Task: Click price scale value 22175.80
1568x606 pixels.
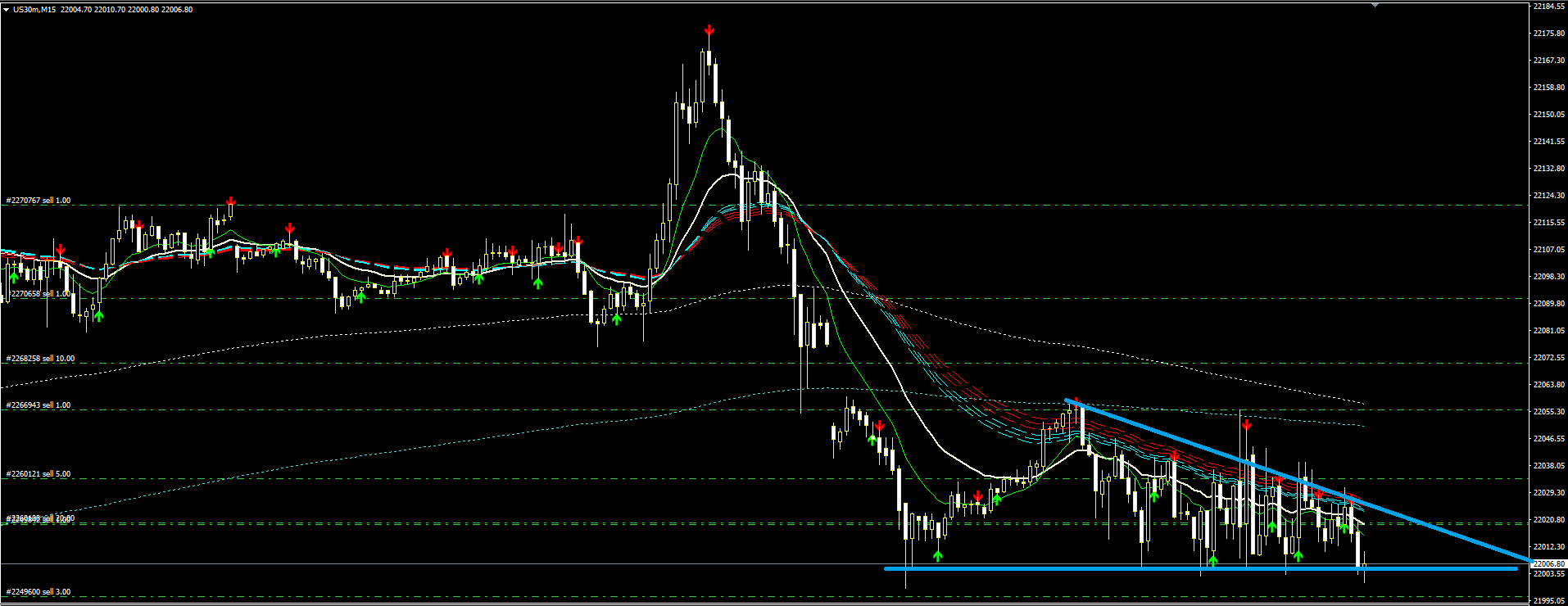Action: [x=1549, y=34]
